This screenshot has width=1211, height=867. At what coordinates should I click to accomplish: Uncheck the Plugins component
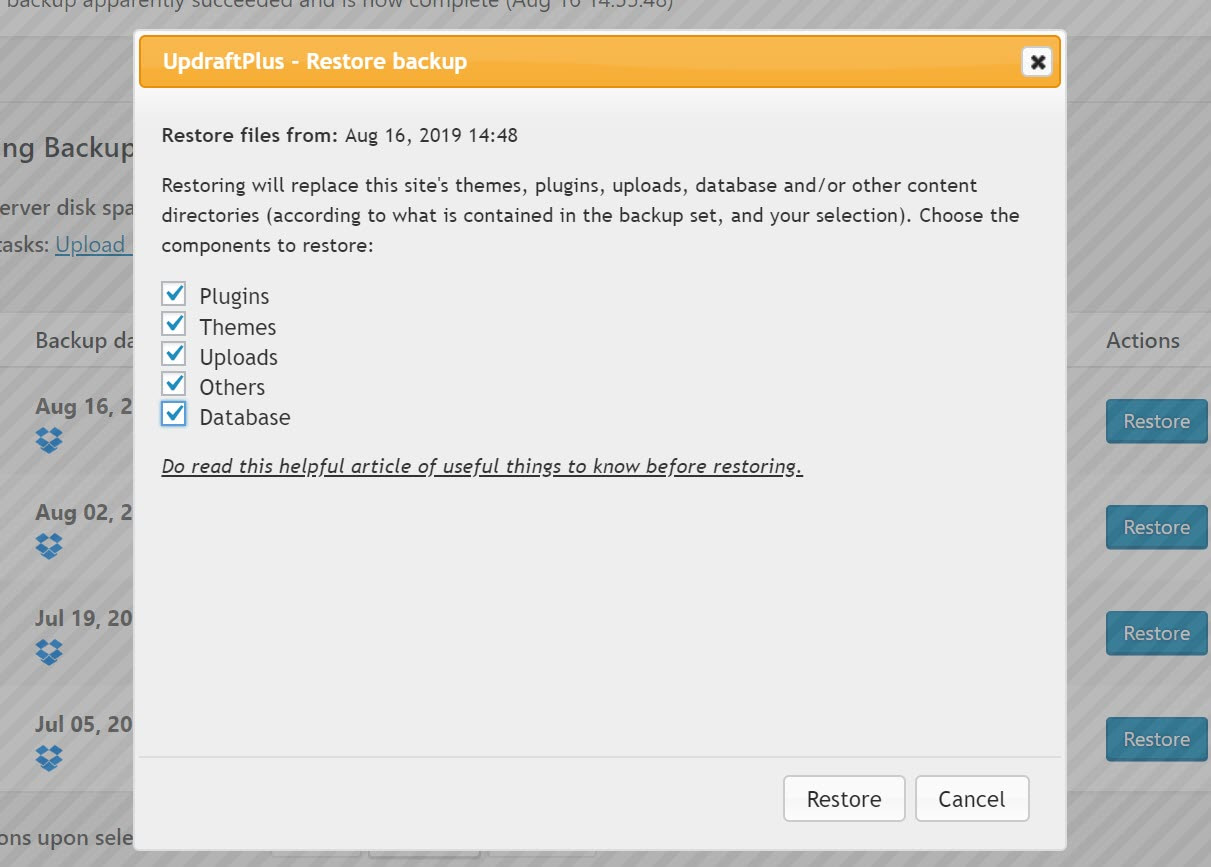[173, 293]
